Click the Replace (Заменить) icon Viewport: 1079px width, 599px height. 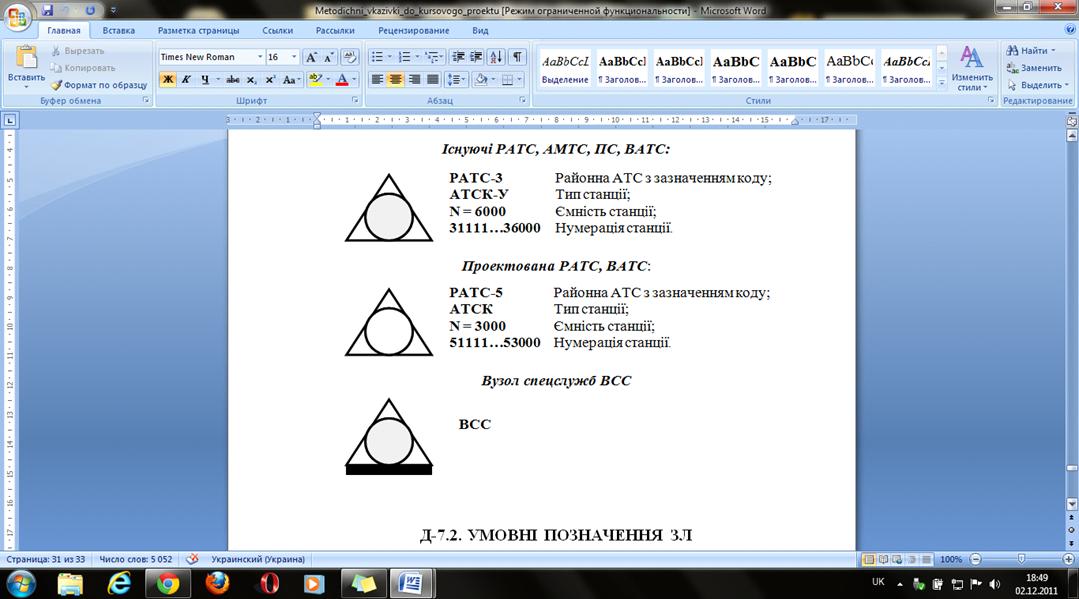click(x=1033, y=68)
